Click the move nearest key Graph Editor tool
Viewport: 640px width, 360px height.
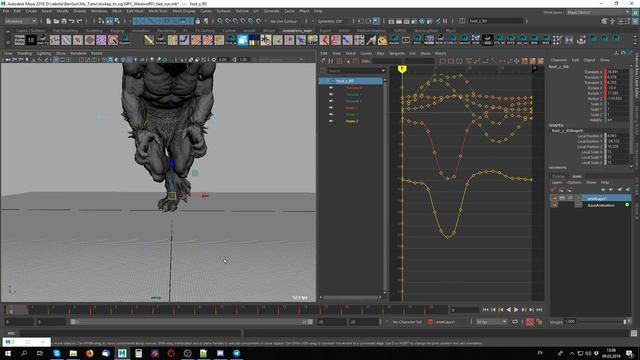(323, 61)
